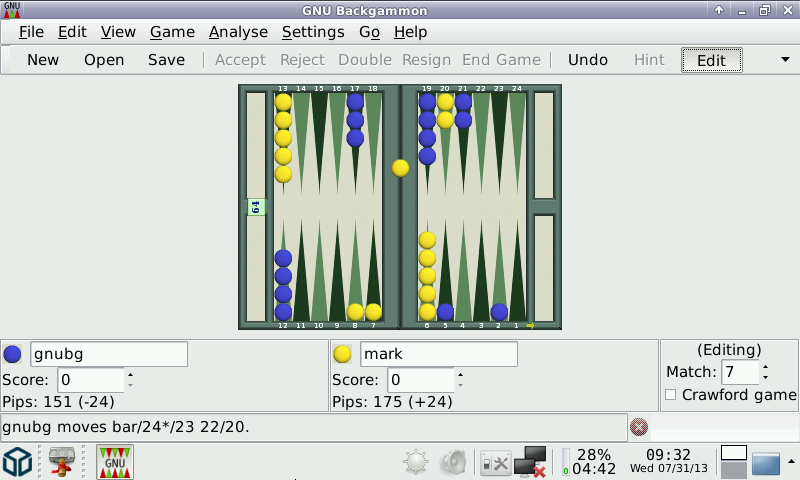The width and height of the screenshot is (800, 480).
Task: Open the Settings menu
Action: pyautogui.click(x=313, y=32)
